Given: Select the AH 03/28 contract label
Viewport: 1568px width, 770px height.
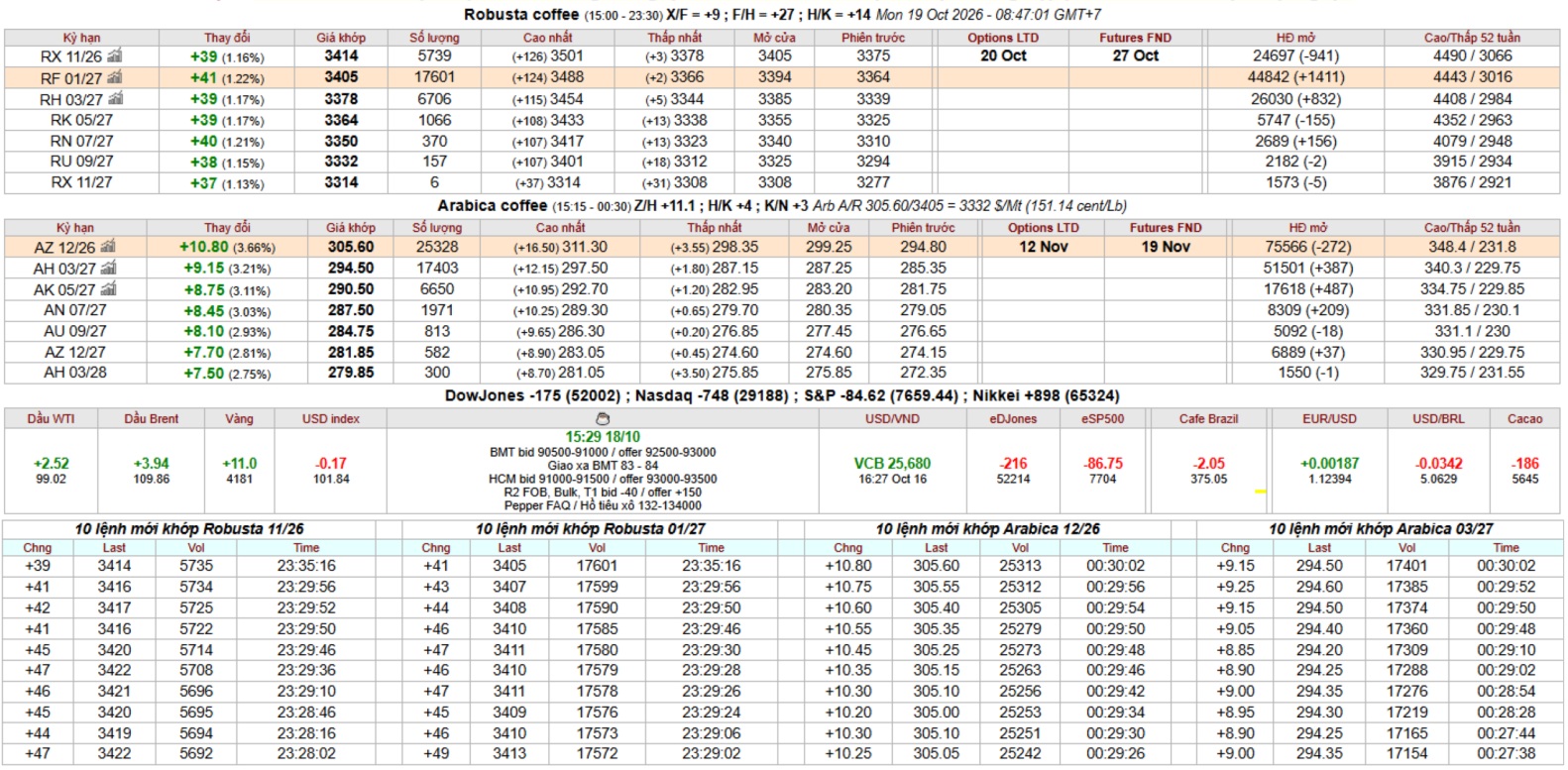Looking at the screenshot, I should pos(75,373).
